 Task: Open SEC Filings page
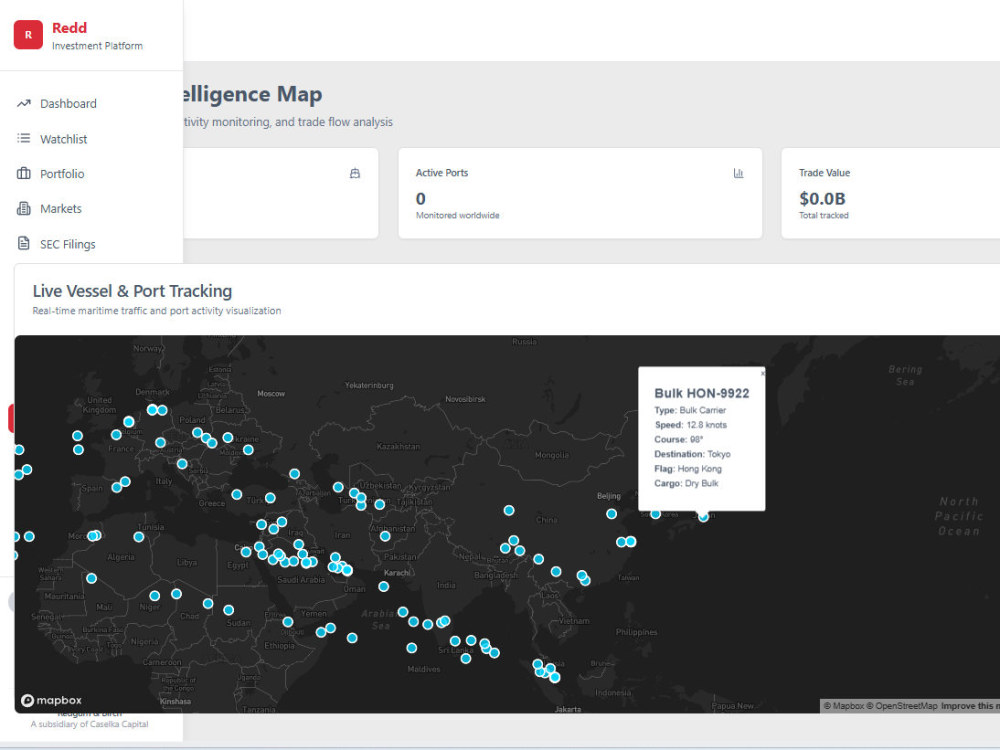pyautogui.click(x=68, y=244)
